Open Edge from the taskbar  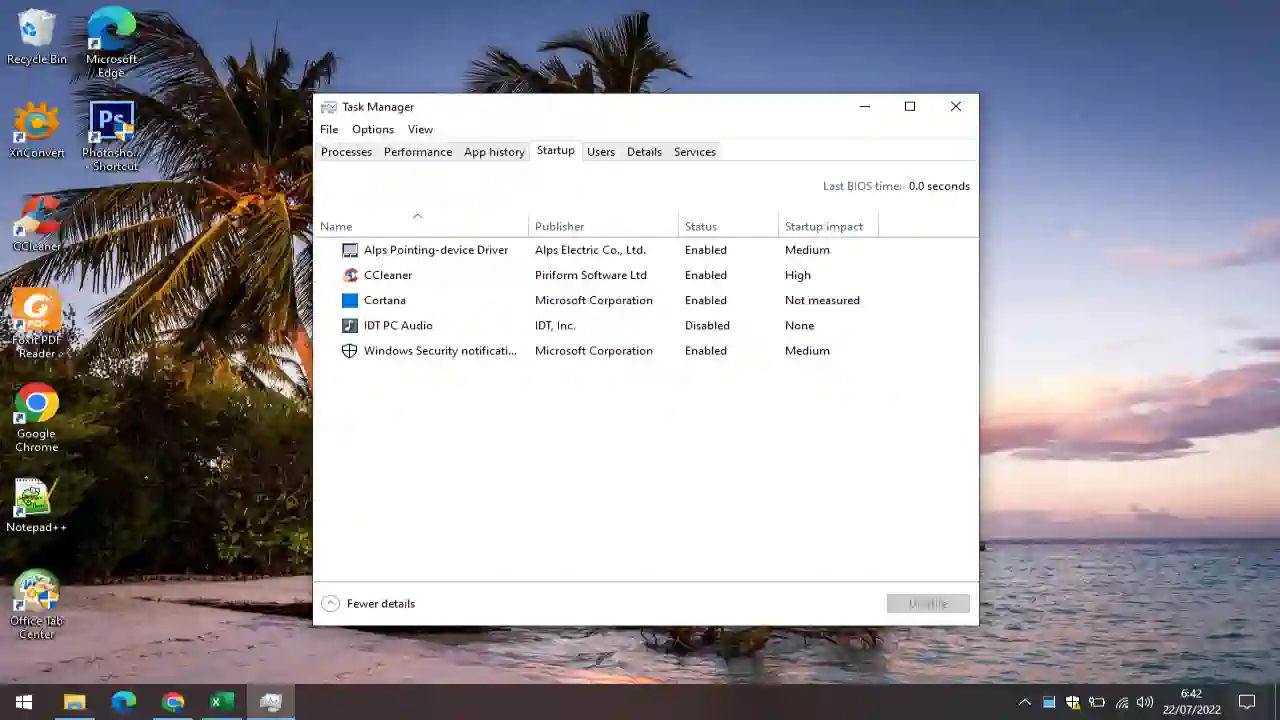click(123, 702)
